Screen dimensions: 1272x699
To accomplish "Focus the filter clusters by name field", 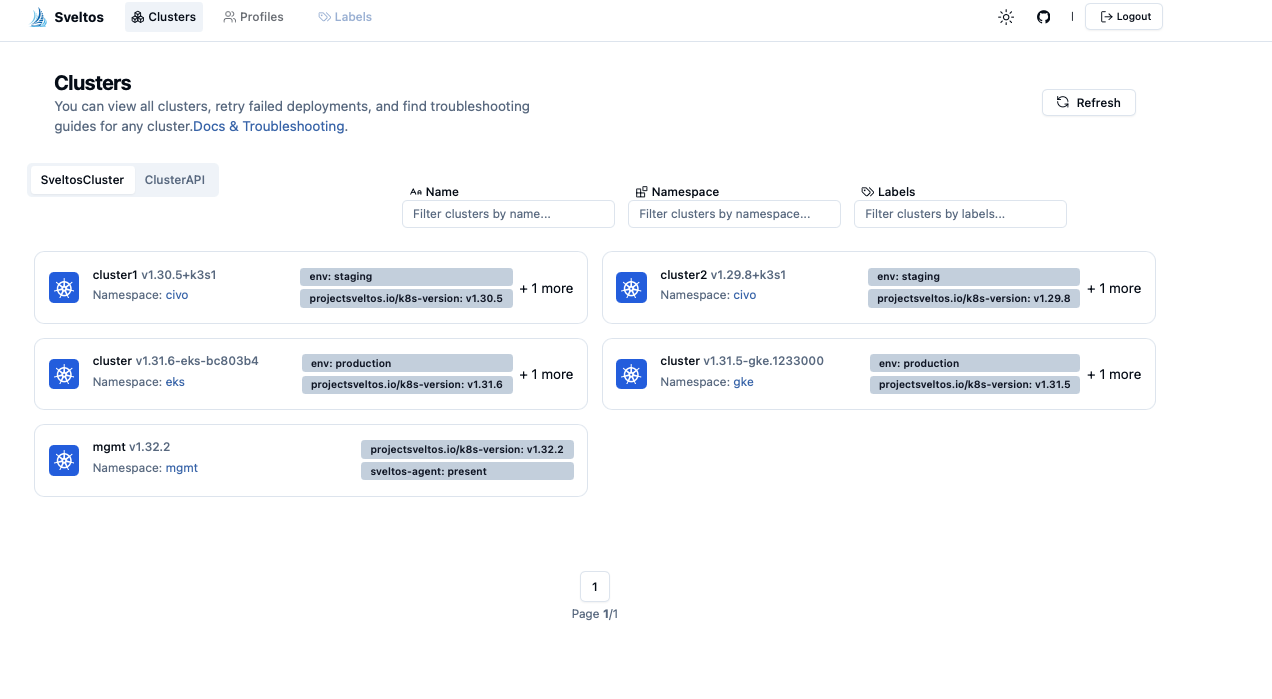I will point(508,214).
